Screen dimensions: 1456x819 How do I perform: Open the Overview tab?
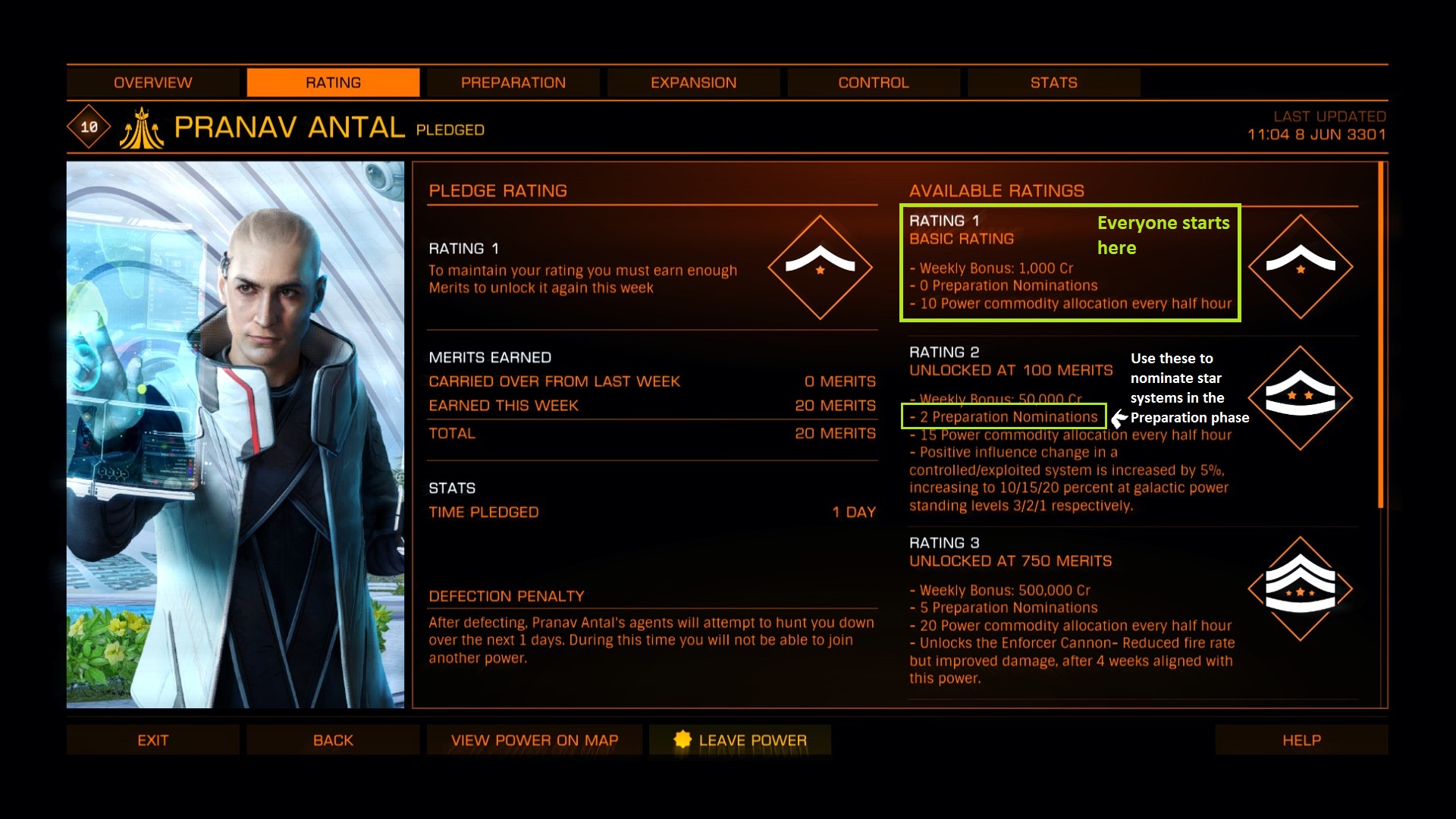pos(153,83)
